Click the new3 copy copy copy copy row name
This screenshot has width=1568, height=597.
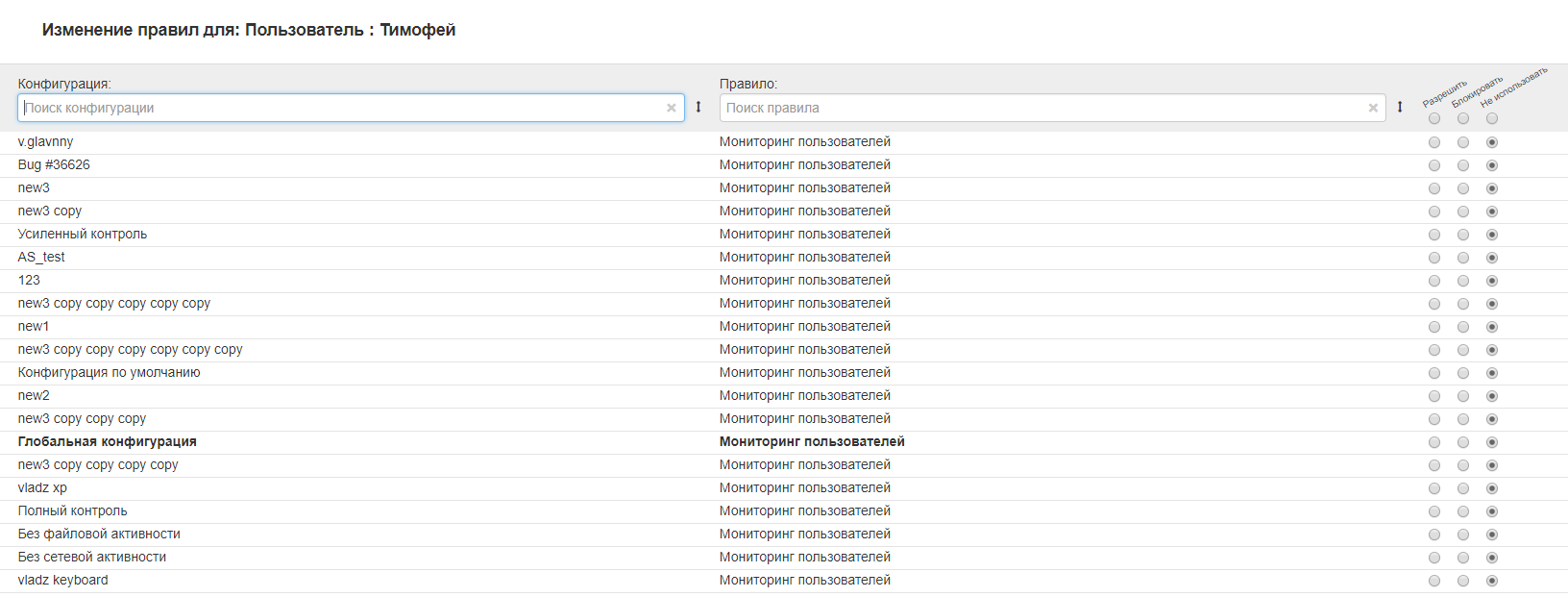tap(98, 464)
